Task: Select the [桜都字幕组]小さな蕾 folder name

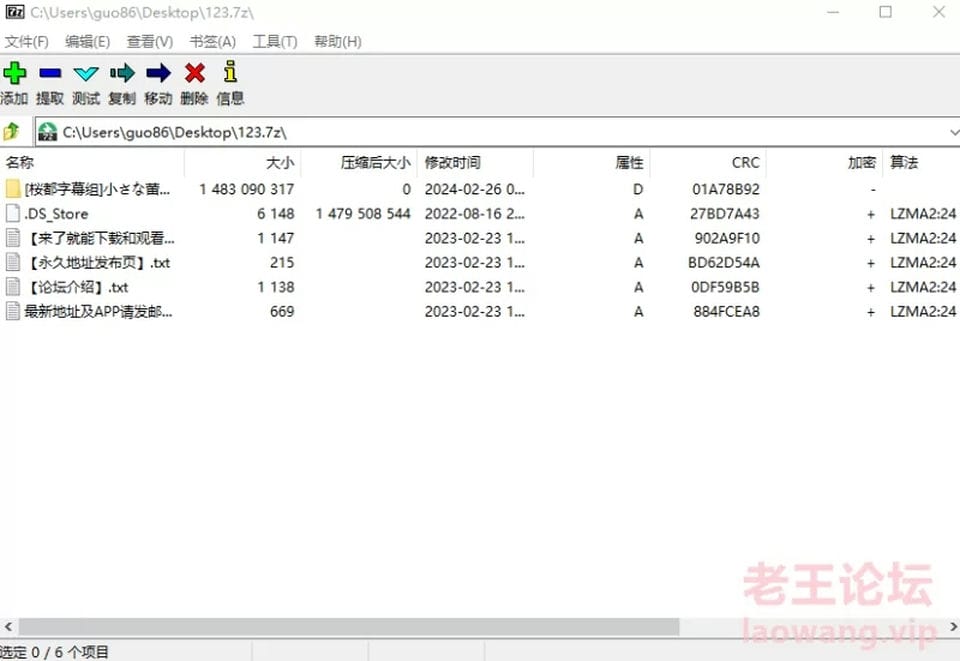Action: coord(97,189)
